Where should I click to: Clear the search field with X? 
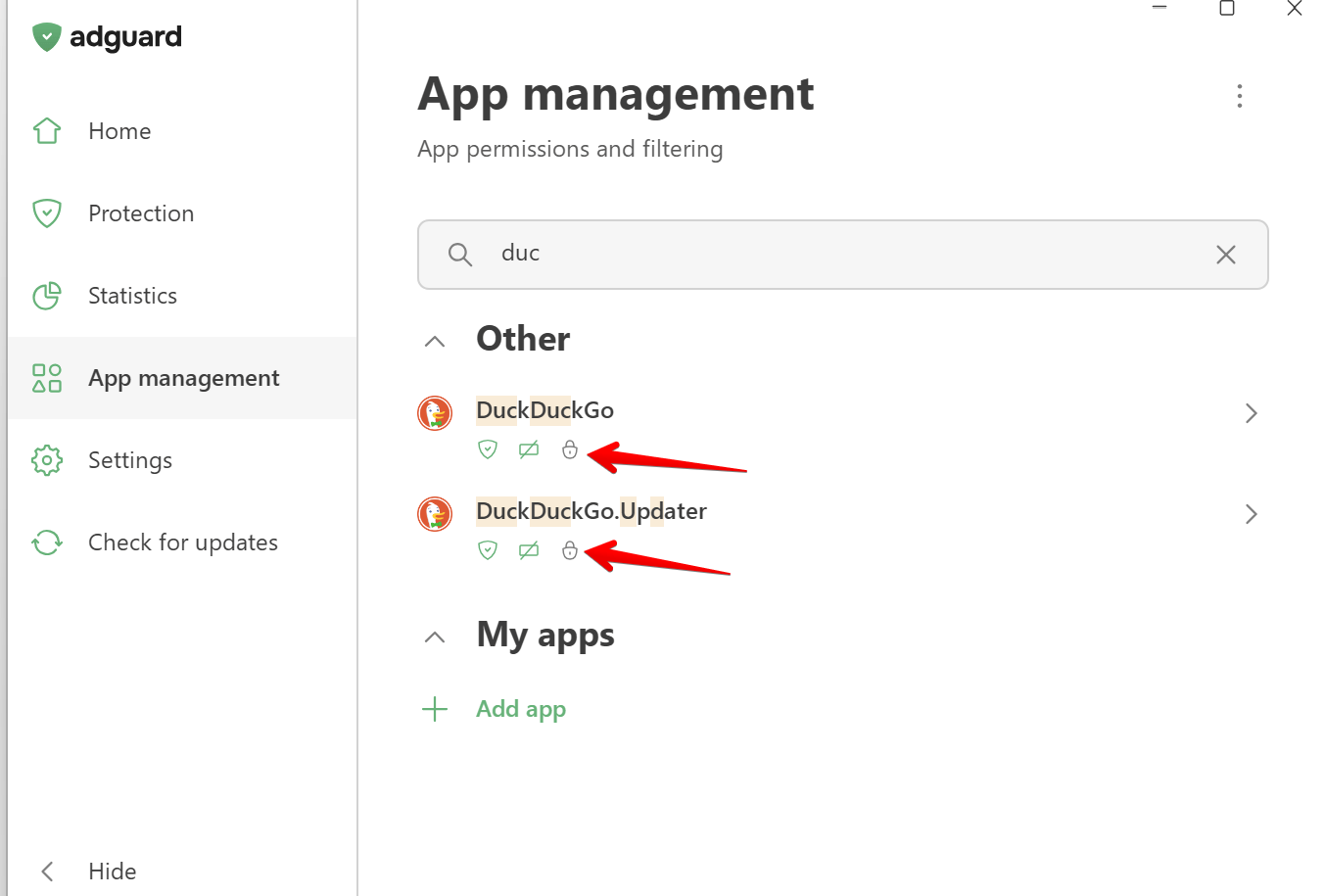pos(1225,255)
